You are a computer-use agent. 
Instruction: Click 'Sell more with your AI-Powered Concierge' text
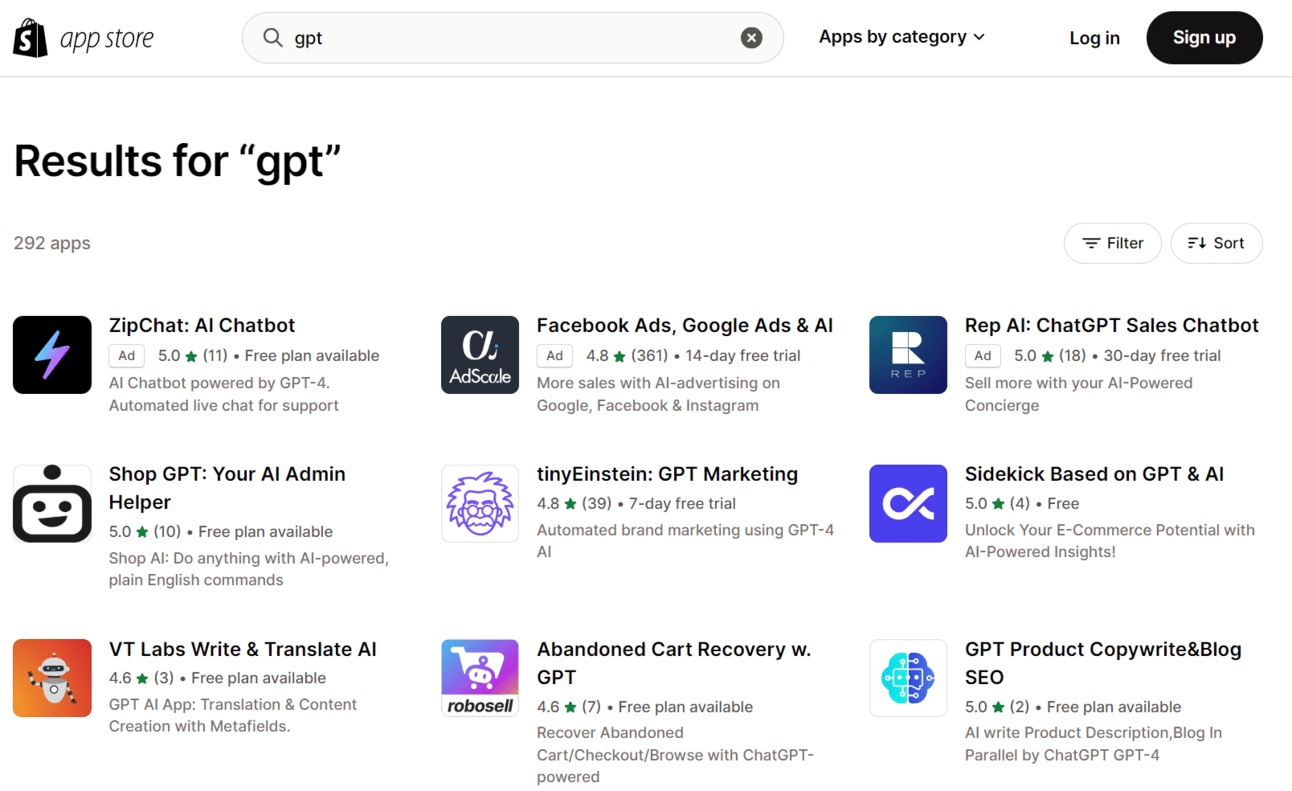click(x=1079, y=394)
